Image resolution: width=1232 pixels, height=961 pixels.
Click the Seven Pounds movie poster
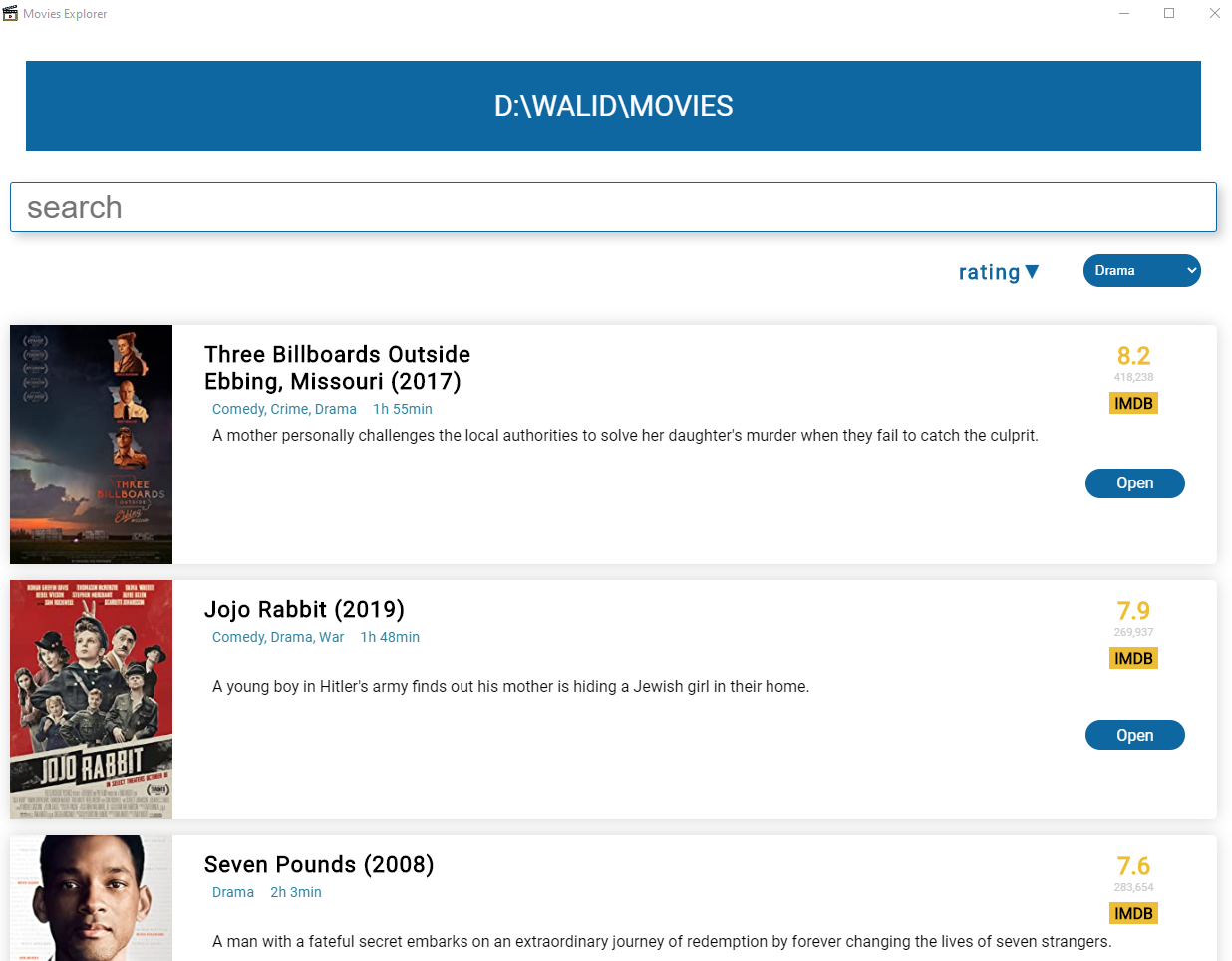pyautogui.click(x=91, y=898)
